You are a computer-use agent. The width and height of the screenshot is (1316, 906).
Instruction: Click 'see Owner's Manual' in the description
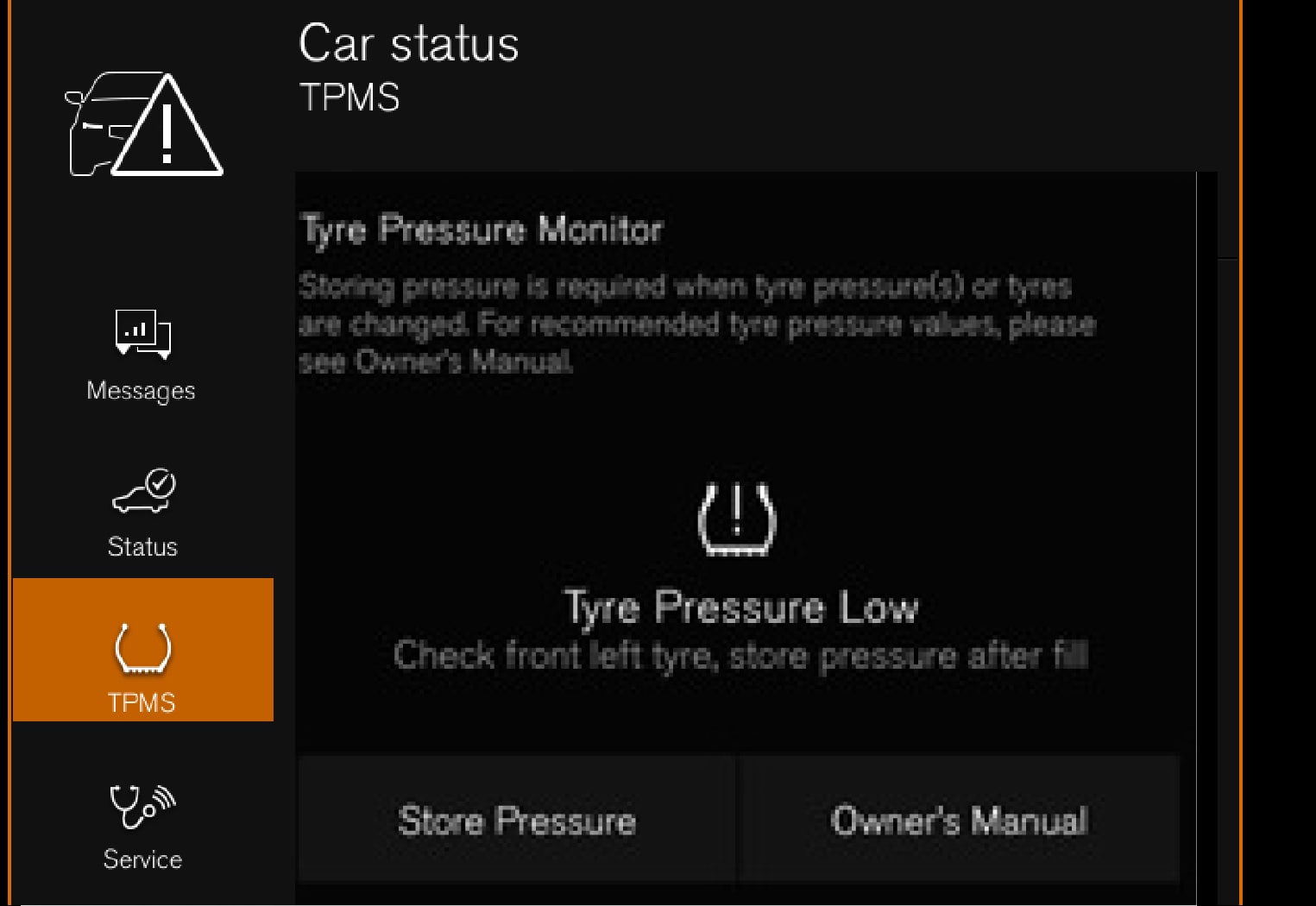click(436, 362)
